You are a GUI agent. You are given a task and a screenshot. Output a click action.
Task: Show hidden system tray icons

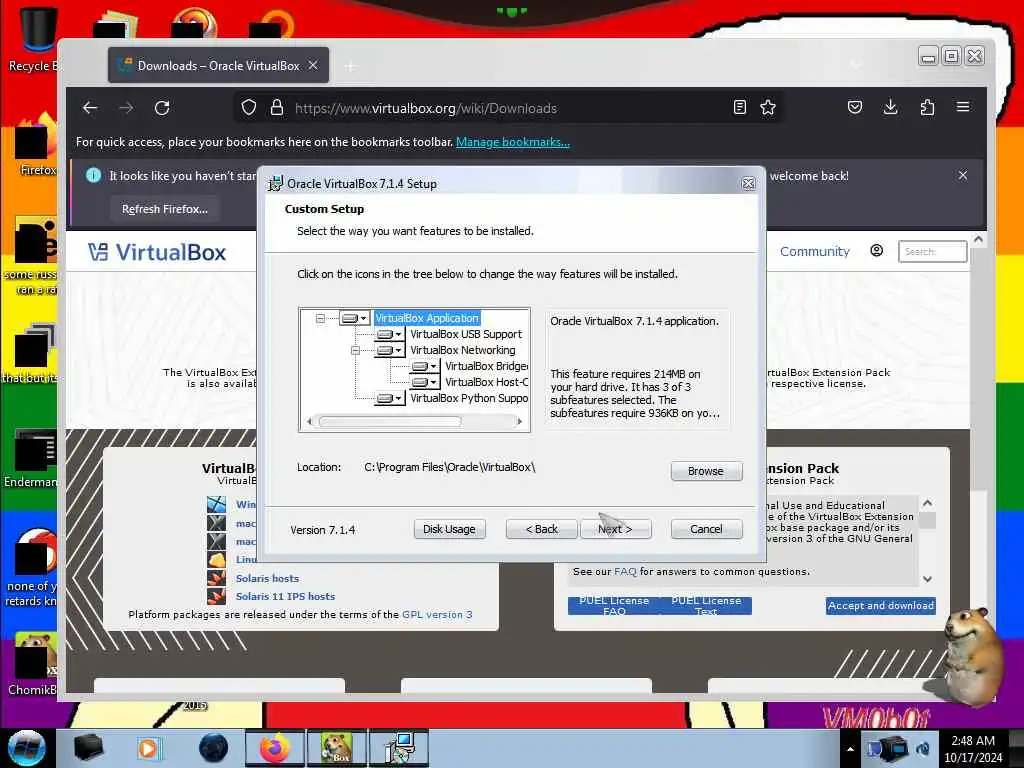(x=850, y=749)
